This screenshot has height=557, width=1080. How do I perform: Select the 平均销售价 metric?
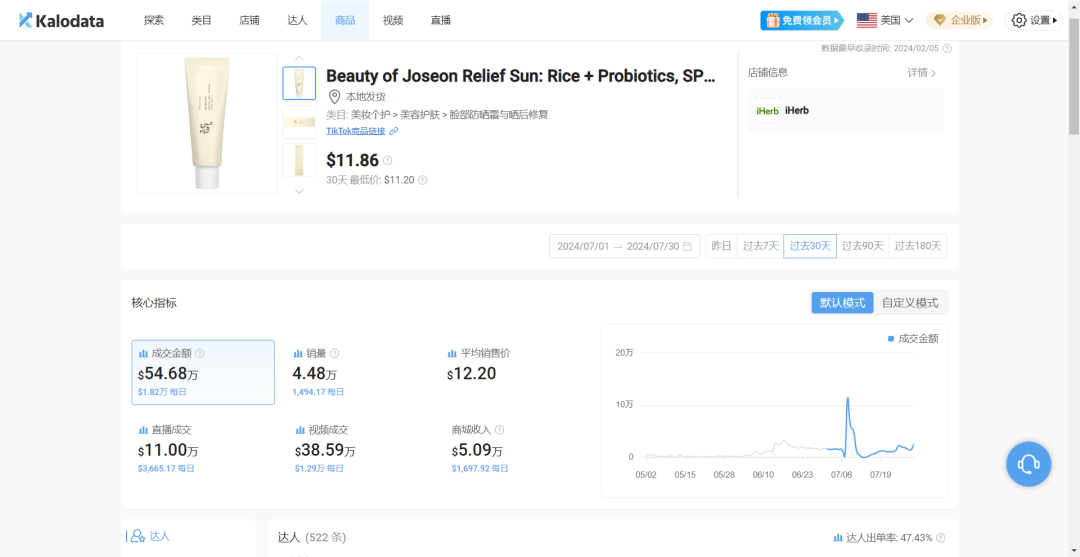(x=513, y=372)
